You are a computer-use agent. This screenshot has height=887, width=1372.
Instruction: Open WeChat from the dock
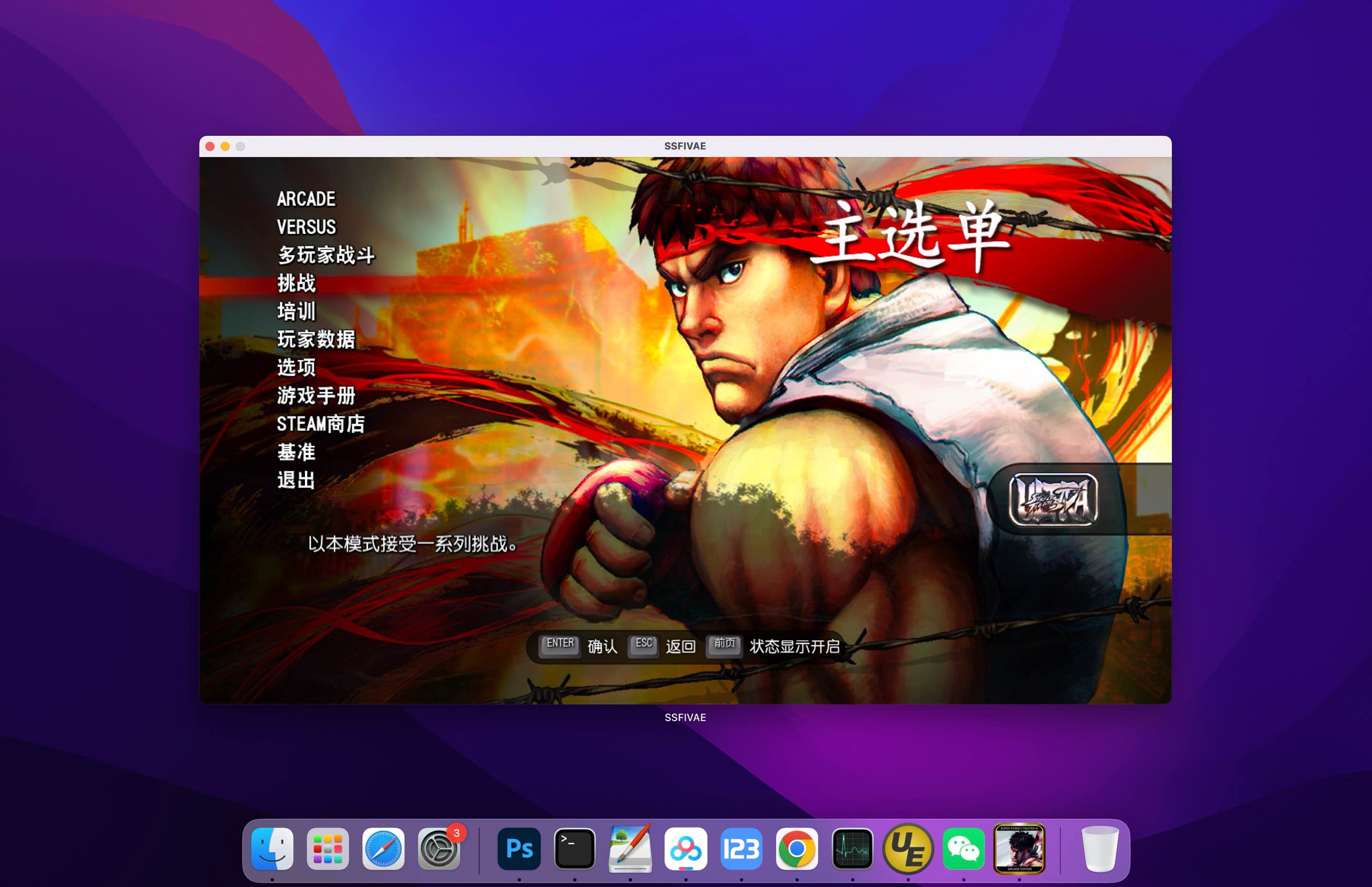pos(964,848)
